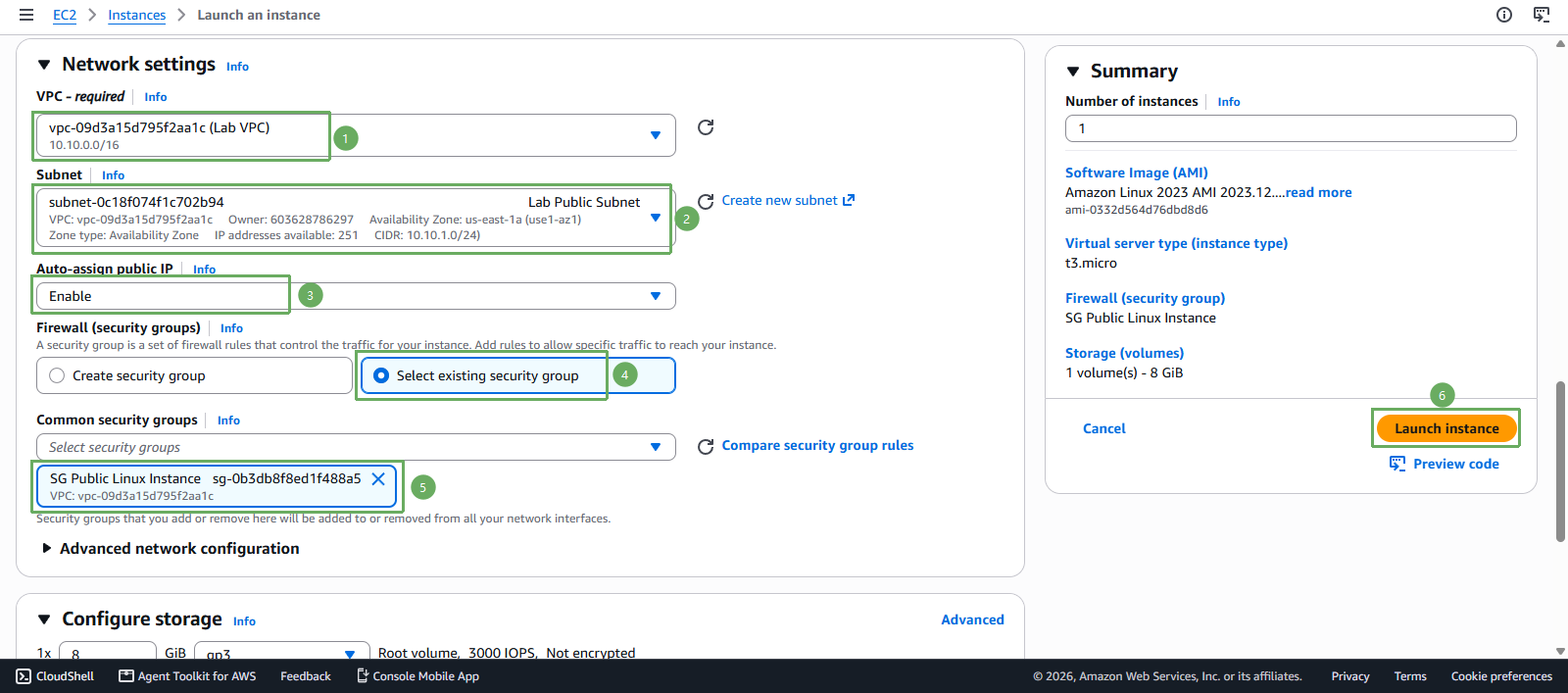1568x693 pixels.
Task: Click external link icon beside Create new subnet
Action: [x=849, y=200]
